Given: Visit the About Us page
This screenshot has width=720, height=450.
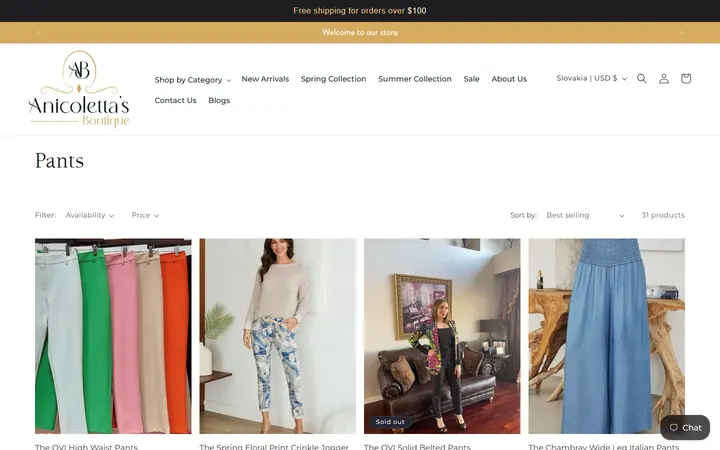Looking at the screenshot, I should [x=509, y=79].
